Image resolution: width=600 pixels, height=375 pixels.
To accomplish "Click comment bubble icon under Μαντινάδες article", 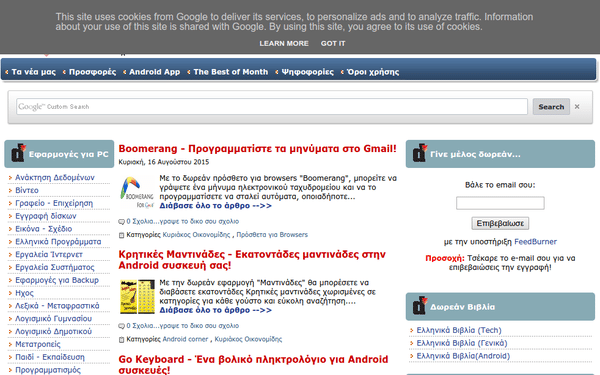I will (121, 326).
